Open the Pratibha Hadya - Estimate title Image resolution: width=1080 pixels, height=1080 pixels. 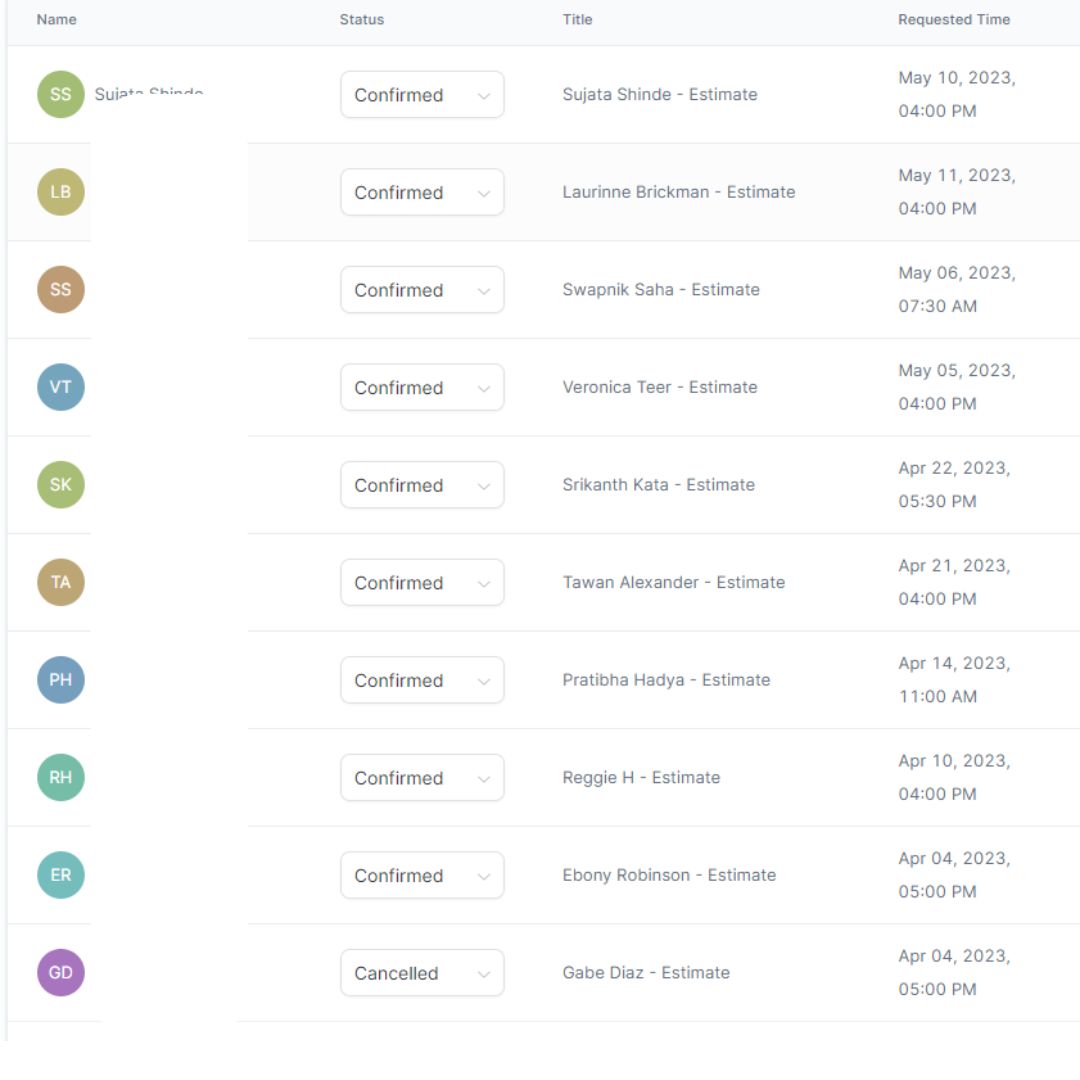666,680
